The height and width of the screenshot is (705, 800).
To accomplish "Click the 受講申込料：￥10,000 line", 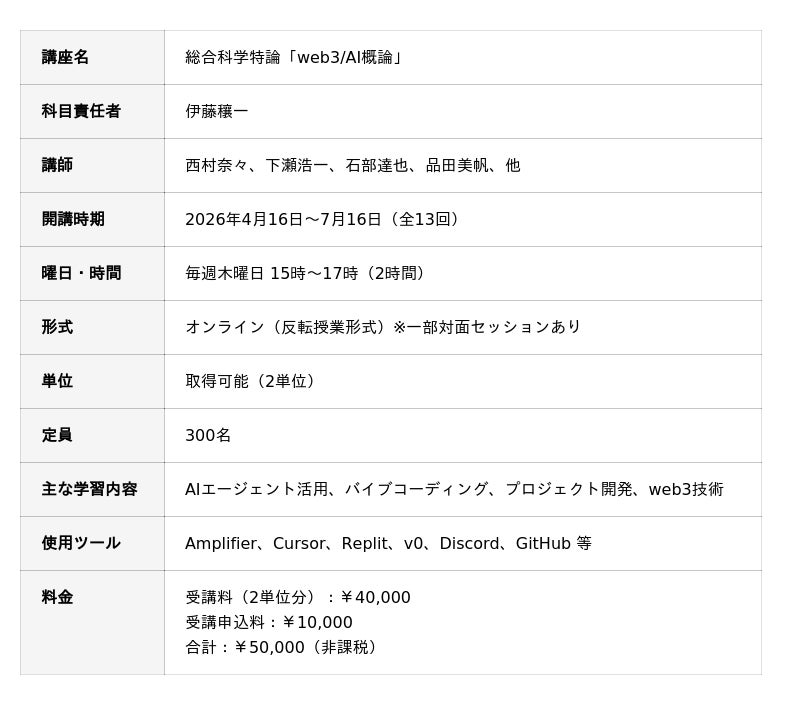I will pos(269,622).
